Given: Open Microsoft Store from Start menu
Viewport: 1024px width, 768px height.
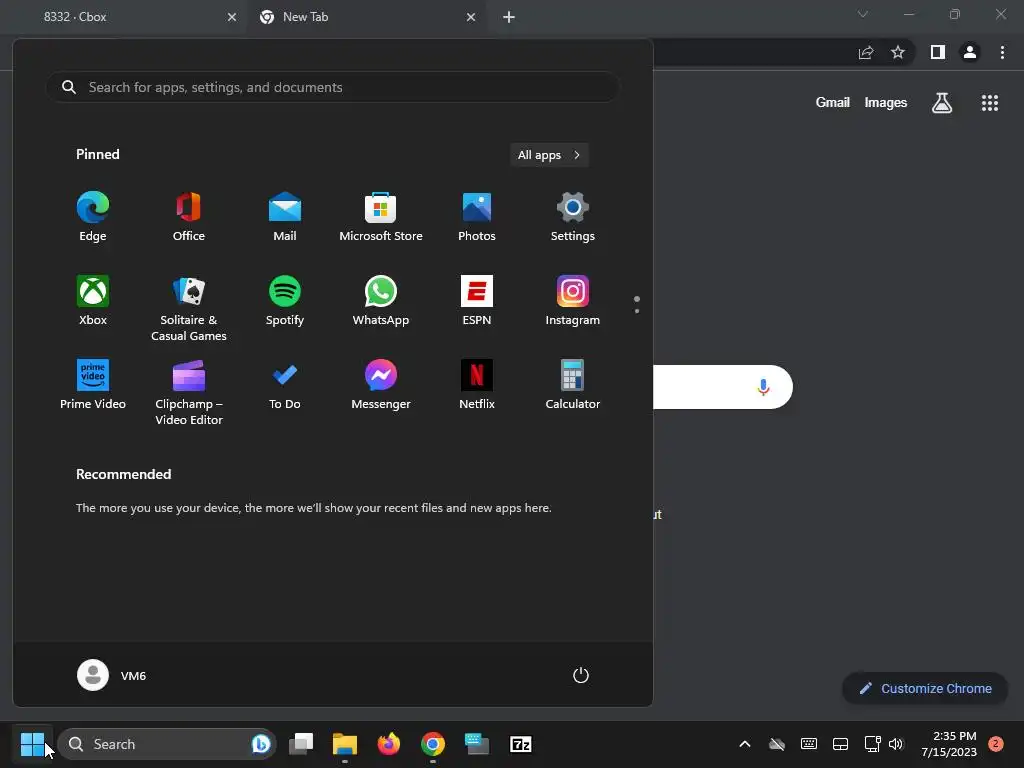Looking at the screenshot, I should tap(381, 216).
